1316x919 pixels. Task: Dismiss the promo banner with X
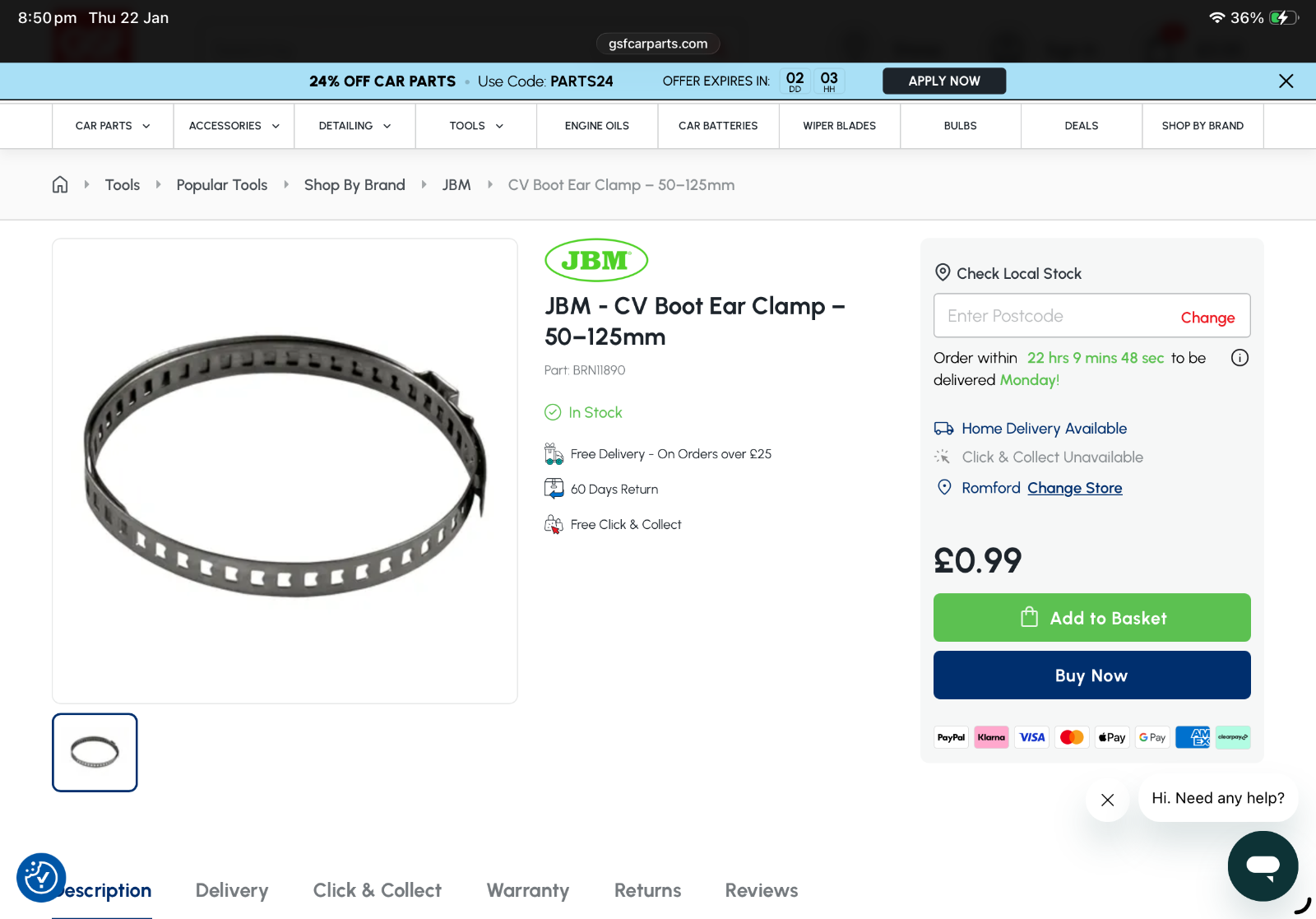(x=1286, y=81)
